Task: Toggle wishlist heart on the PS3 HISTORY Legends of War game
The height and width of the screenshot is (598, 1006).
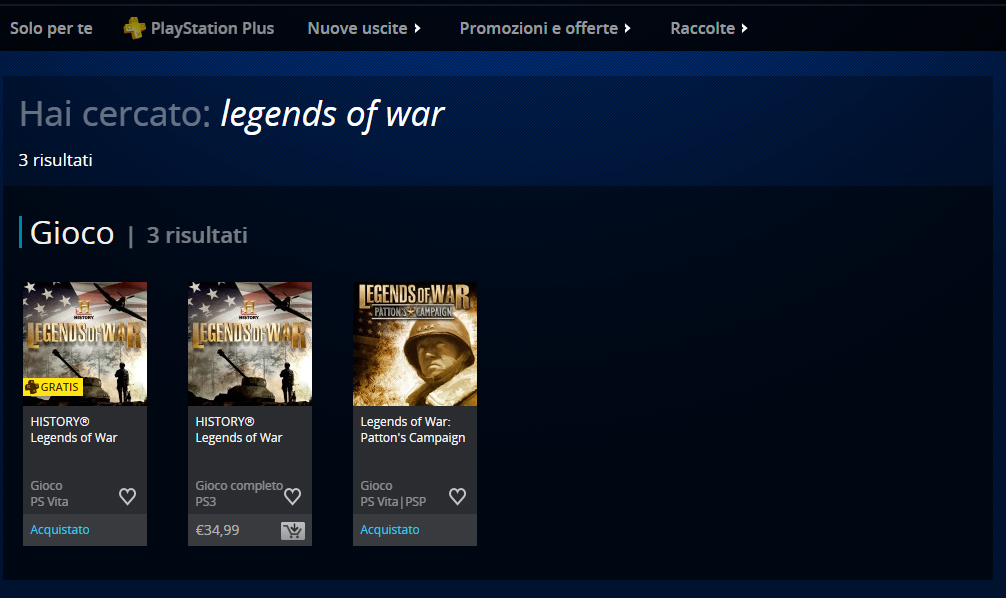Action: coord(293,496)
